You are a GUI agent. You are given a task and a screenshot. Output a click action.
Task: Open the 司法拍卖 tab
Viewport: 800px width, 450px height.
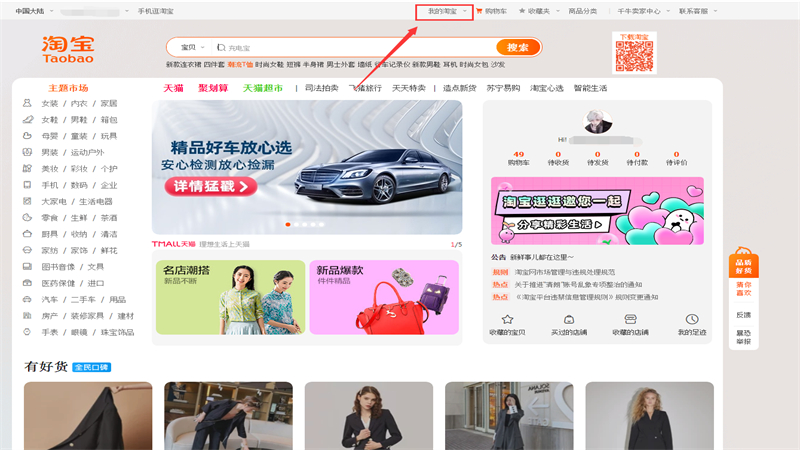pyautogui.click(x=321, y=88)
